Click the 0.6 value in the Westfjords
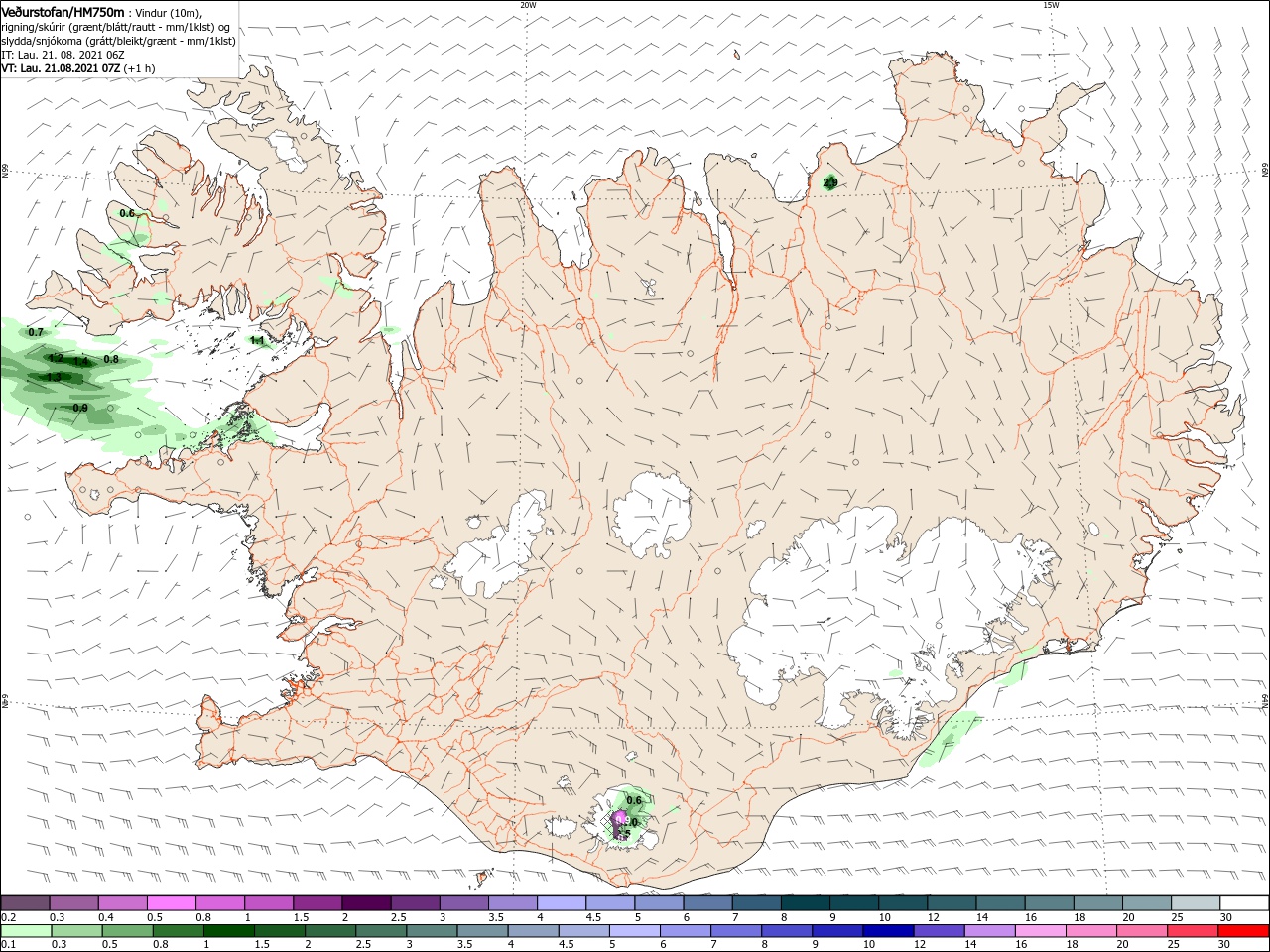 tap(127, 213)
